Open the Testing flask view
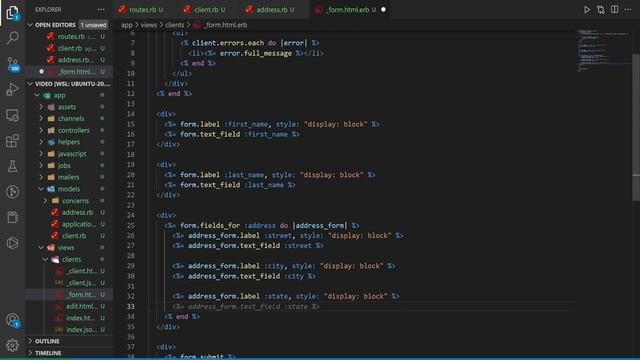Image resolution: width=640 pixels, height=360 pixels. (x=12, y=166)
